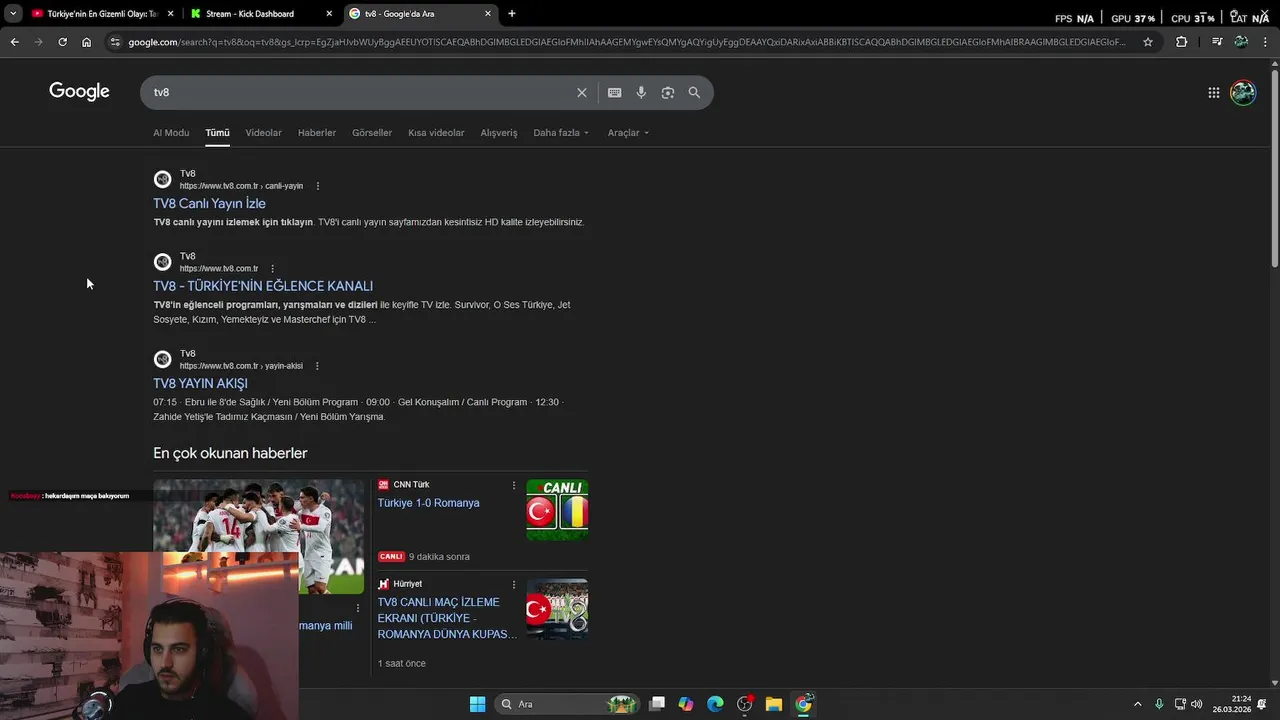Open TV8 CANLI MAÇ İZLEME EKRANI link

[x=447, y=618]
